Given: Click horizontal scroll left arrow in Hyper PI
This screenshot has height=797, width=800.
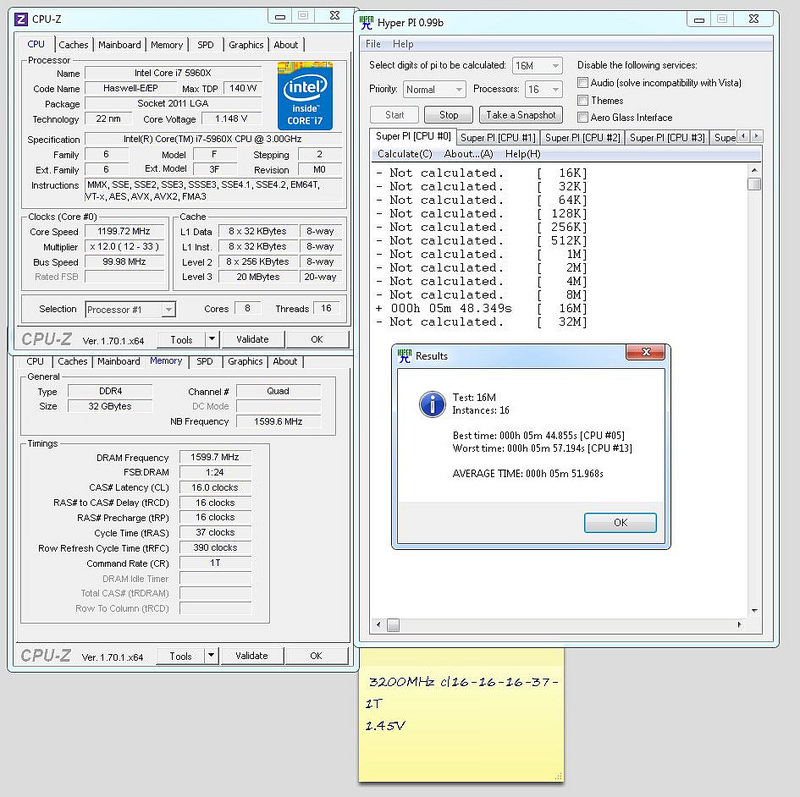Looking at the screenshot, I should (378, 625).
